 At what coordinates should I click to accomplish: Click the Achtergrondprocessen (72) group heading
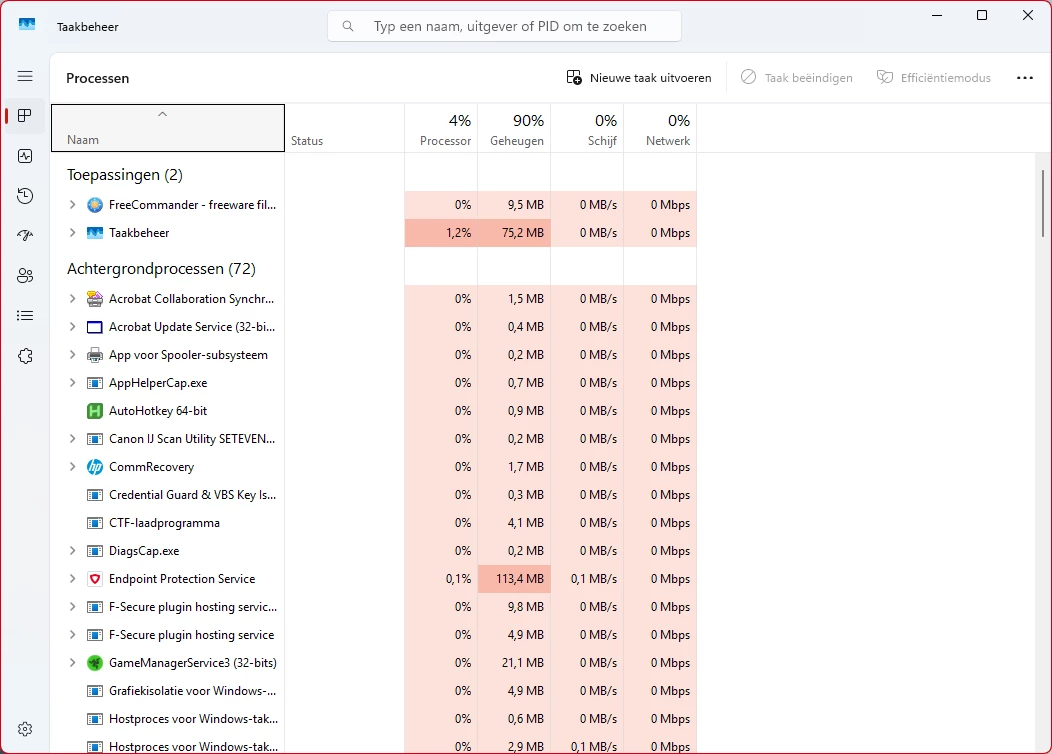click(162, 269)
